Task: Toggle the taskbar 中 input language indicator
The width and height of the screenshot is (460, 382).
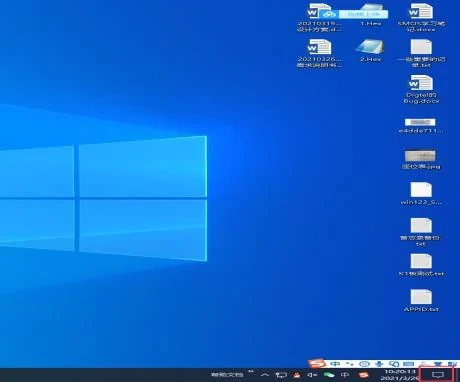Action: pos(346,375)
